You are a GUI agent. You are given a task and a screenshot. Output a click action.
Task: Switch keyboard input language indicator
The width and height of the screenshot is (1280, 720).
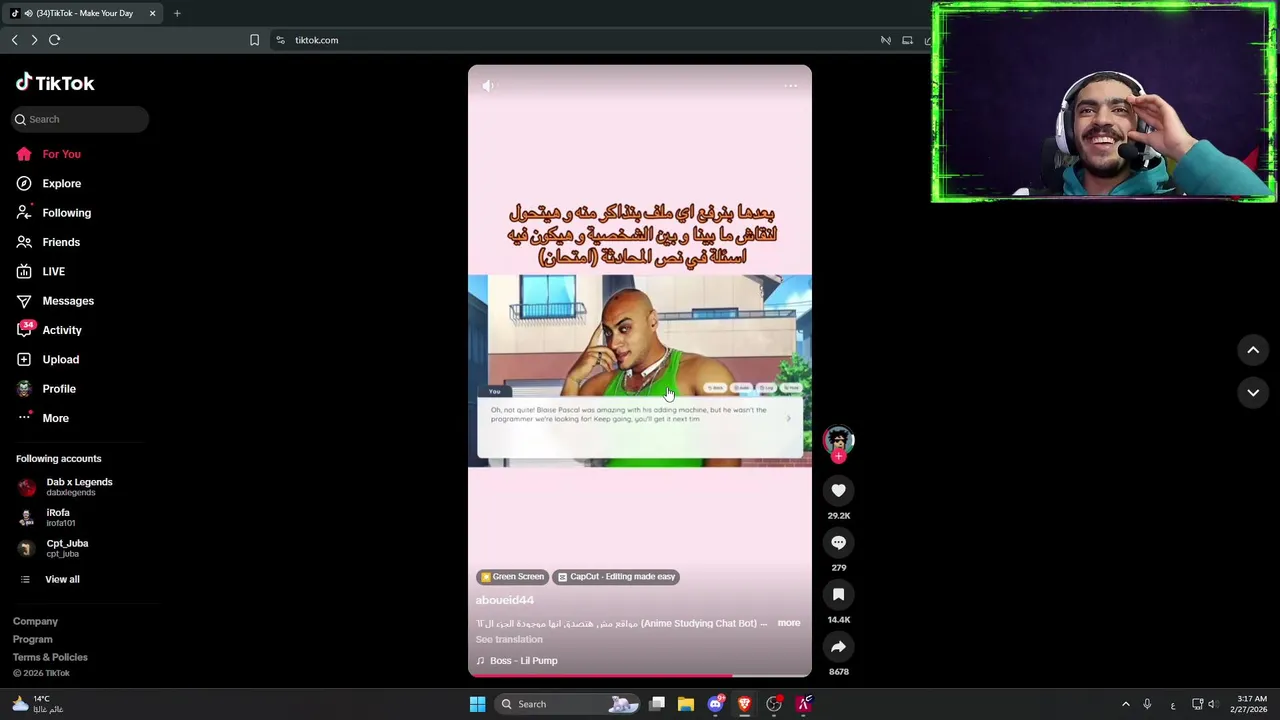tap(1173, 704)
